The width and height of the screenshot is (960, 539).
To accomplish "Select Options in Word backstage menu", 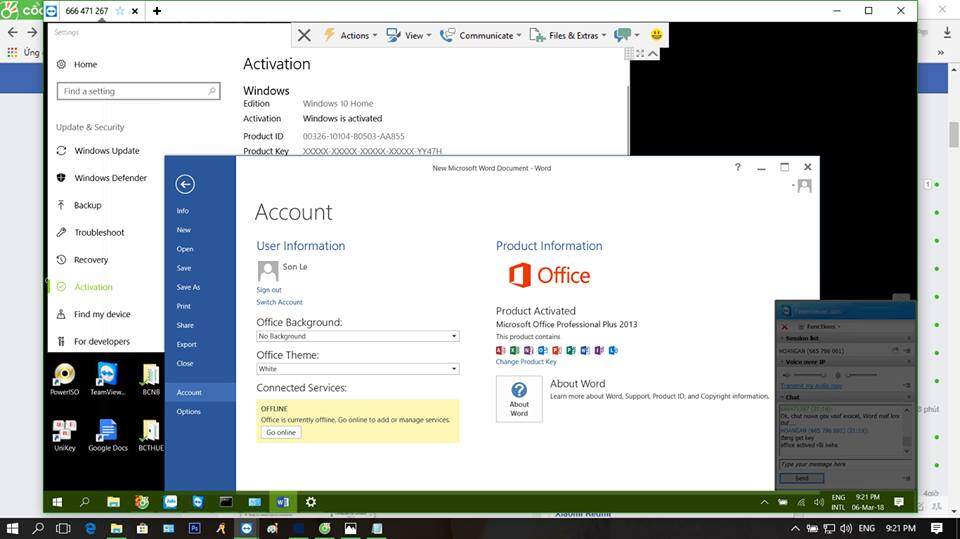I will tap(189, 412).
